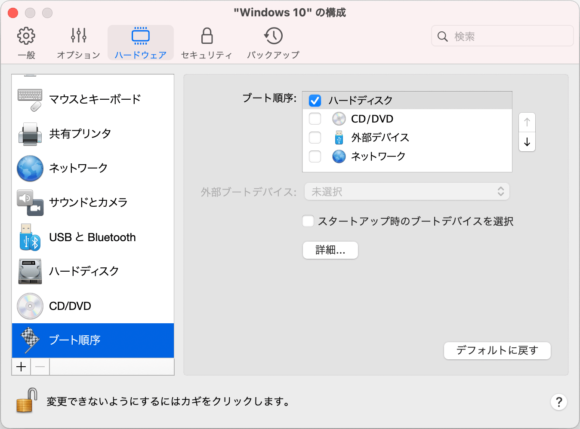
Task: Enable スタートアップ時のブートデバイスを選択 checkbox
Action: click(308, 221)
